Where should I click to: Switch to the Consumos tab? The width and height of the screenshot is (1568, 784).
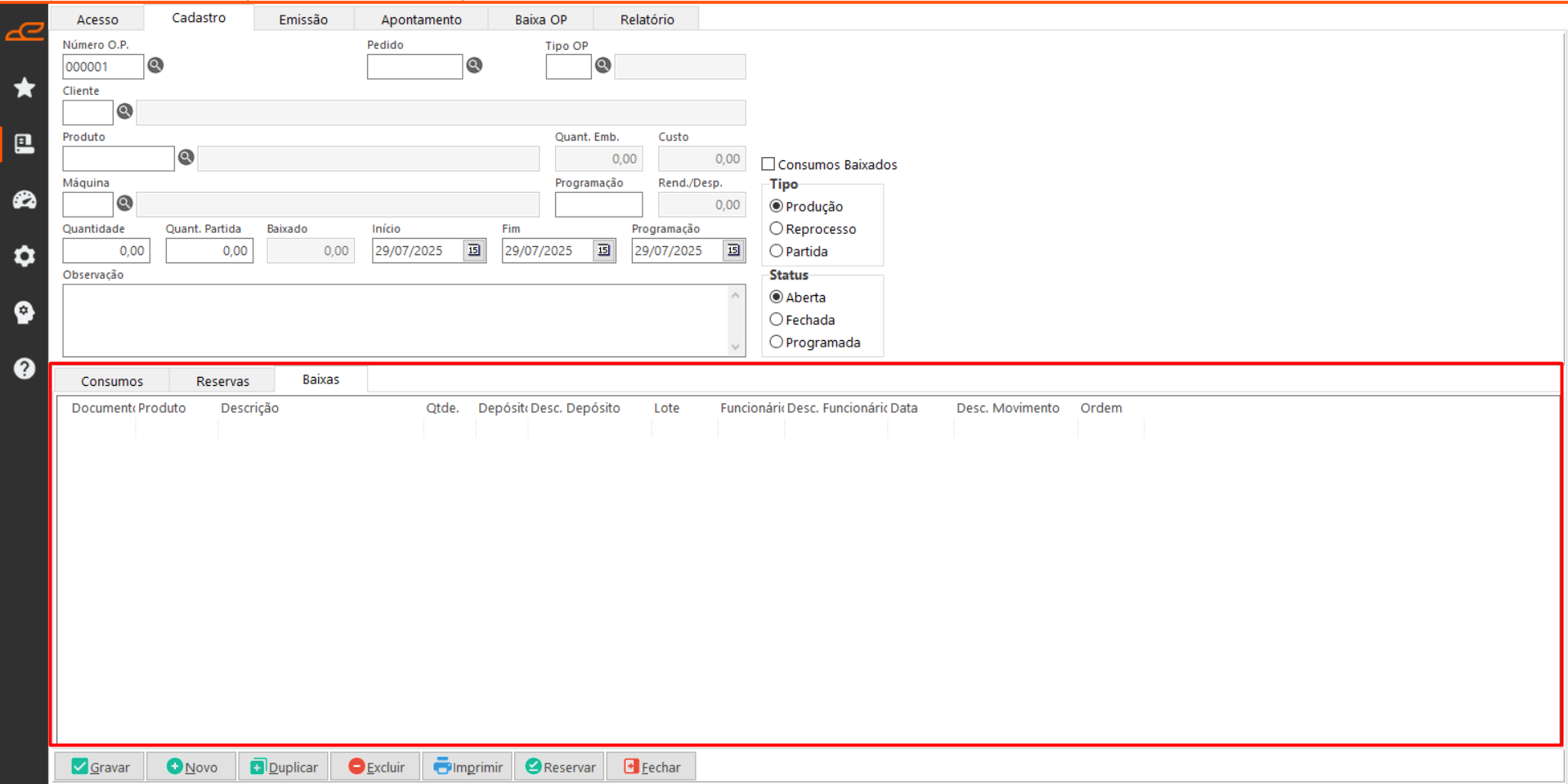[112, 381]
